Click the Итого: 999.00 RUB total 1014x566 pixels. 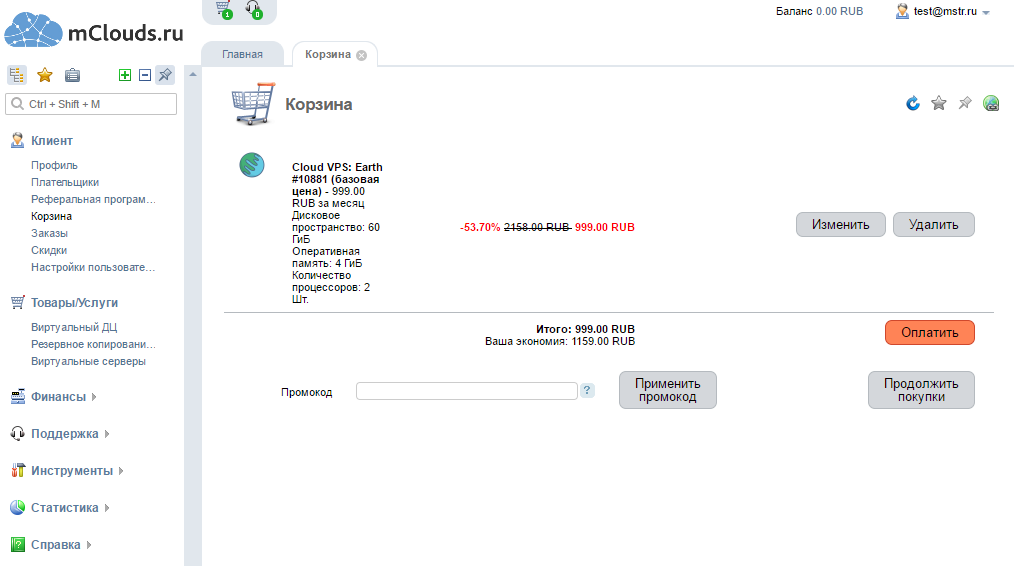(x=585, y=329)
